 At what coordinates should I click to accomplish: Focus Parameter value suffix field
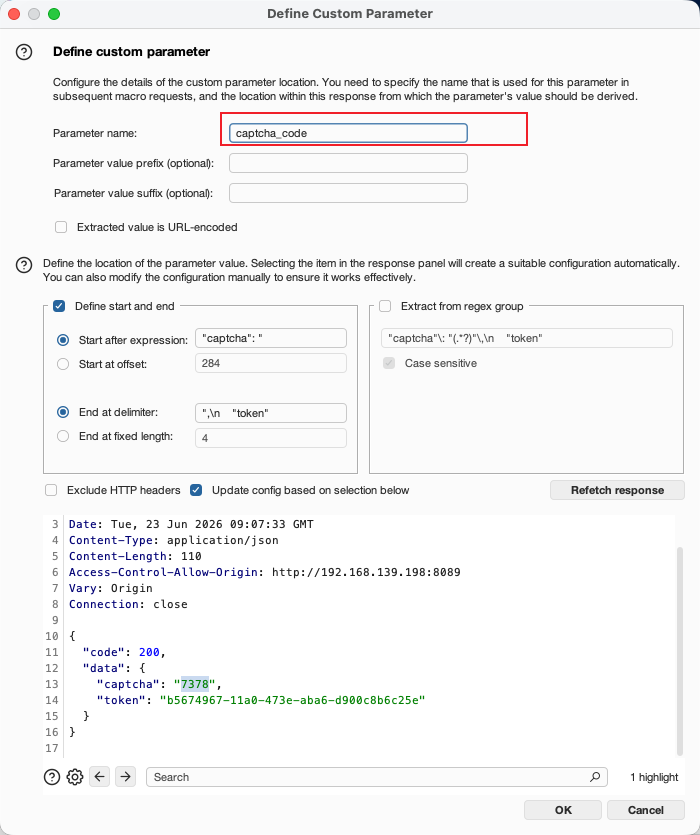pyautogui.click(x=348, y=193)
